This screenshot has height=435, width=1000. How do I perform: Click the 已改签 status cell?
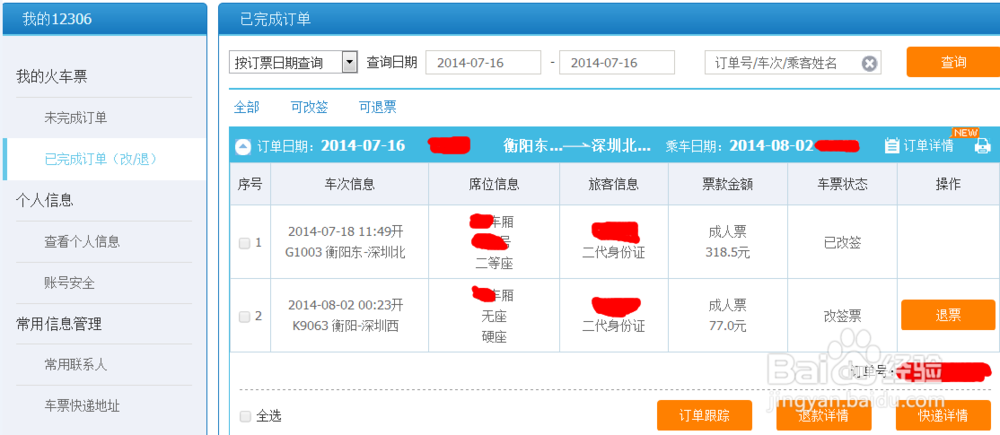(842, 243)
